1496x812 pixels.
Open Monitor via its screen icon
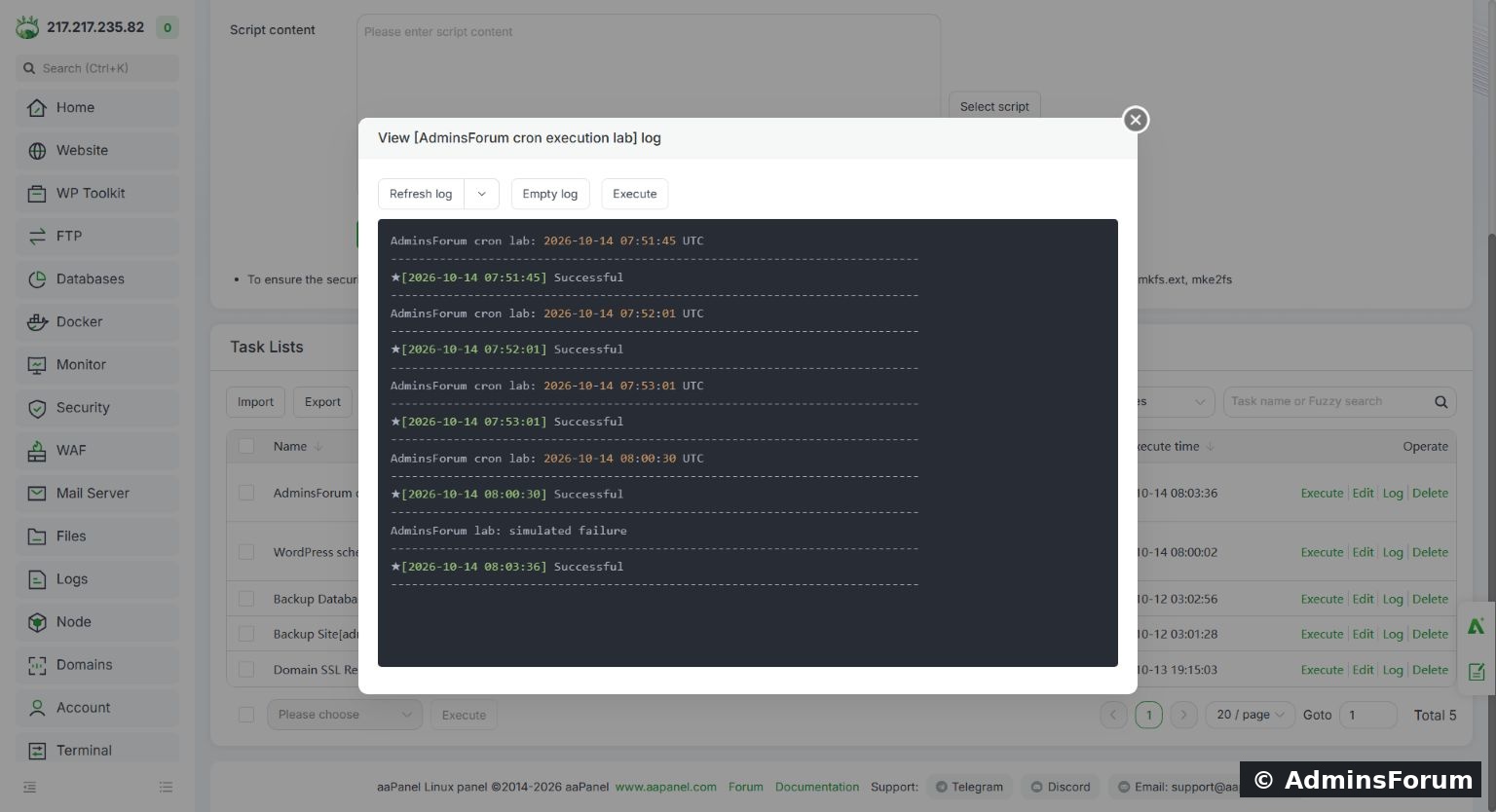click(x=37, y=365)
